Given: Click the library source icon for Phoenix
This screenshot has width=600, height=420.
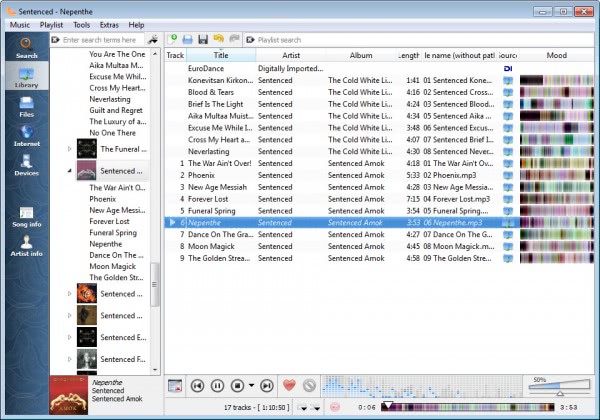Looking at the screenshot, I should coord(508,175).
